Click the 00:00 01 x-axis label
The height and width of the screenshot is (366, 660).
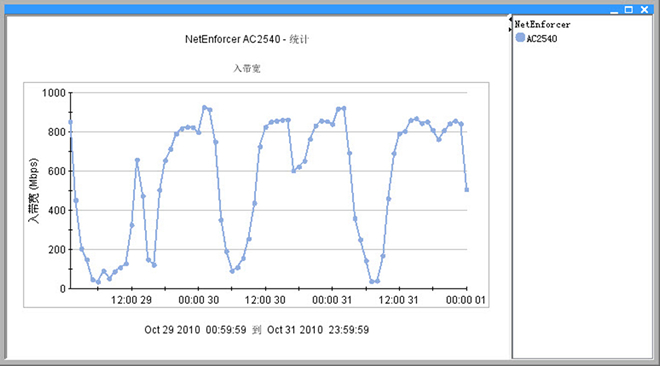[466, 300]
